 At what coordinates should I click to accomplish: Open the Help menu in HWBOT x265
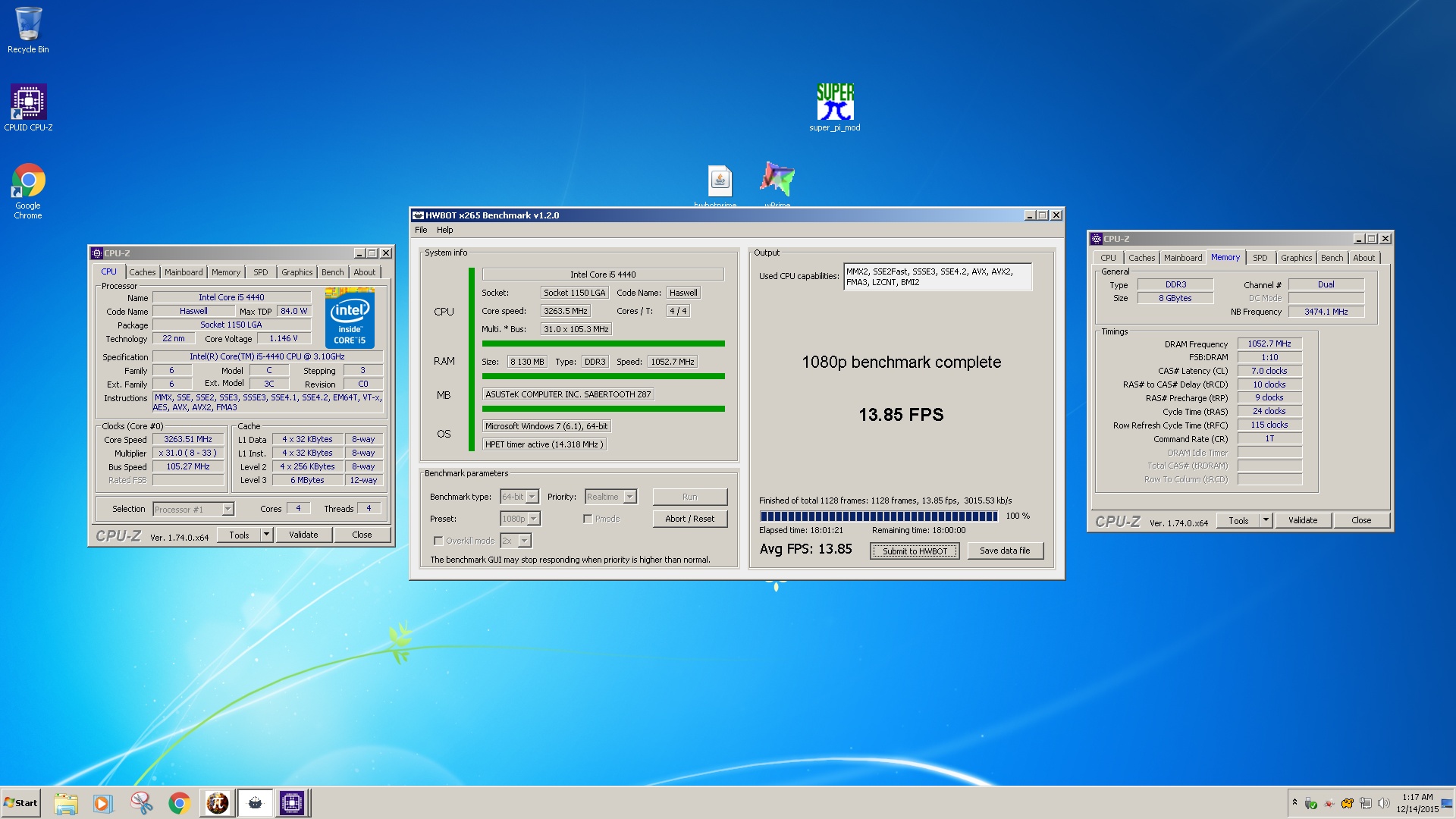click(x=444, y=230)
